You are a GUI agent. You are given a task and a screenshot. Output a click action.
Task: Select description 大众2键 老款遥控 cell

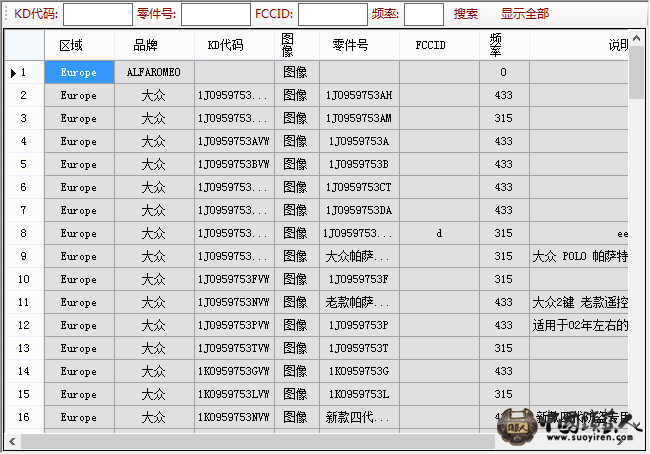(579, 302)
